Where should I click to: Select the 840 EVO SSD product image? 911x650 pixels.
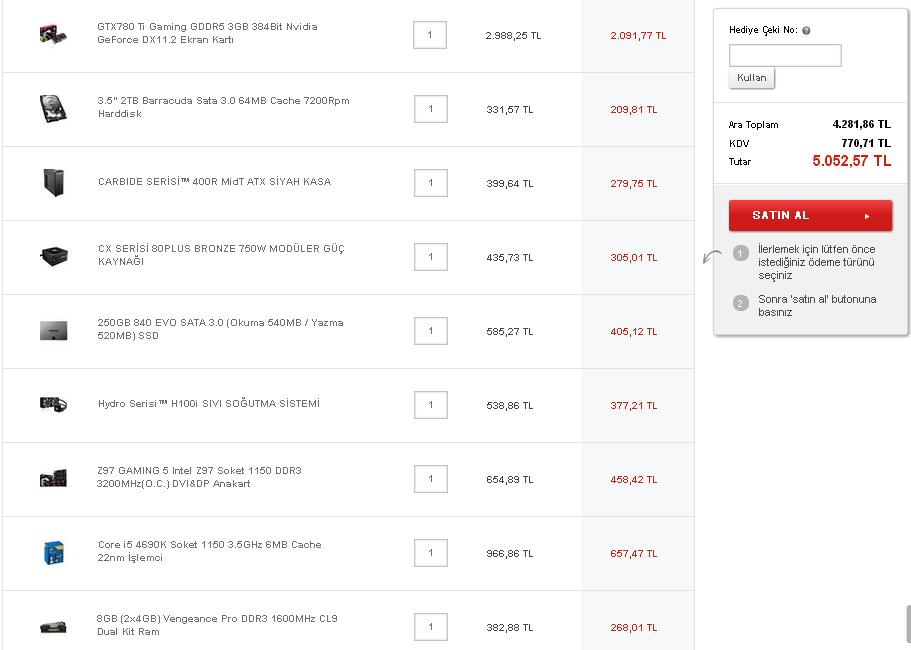coord(53,330)
